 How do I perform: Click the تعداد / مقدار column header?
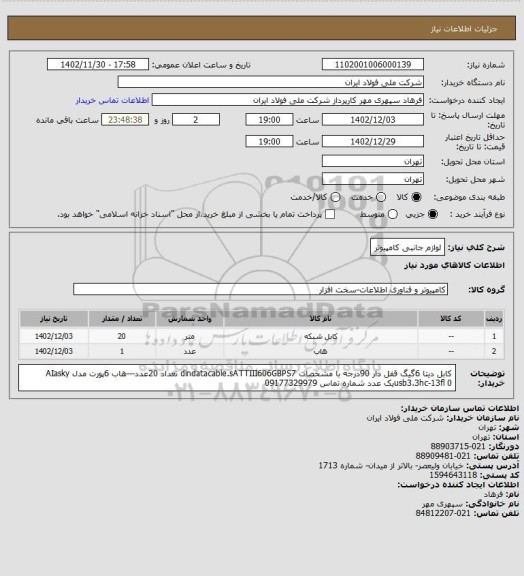[x=122, y=319]
